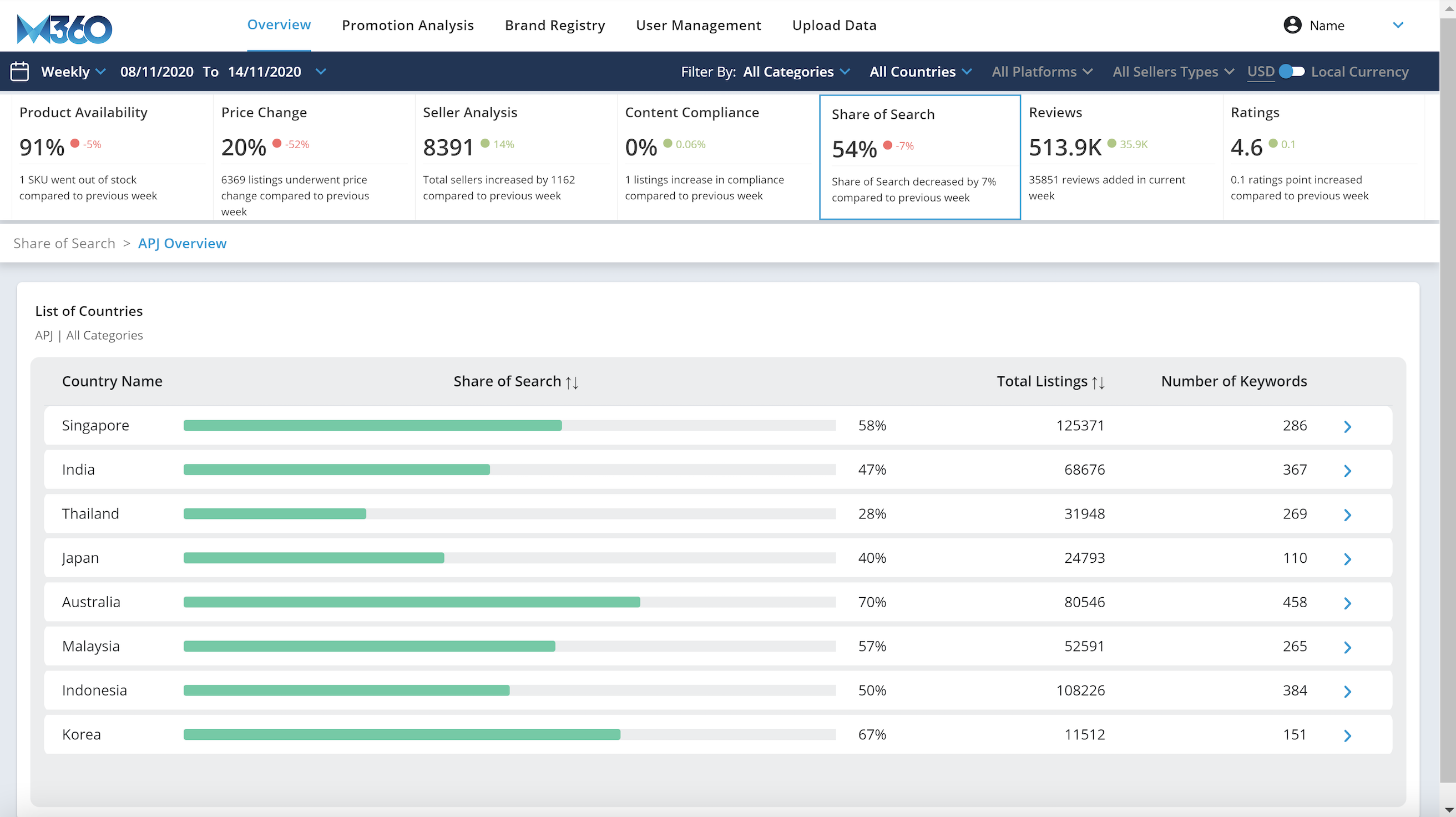Expand the Weekly period dropdown
This screenshot has height=817, width=1456.
click(x=73, y=72)
